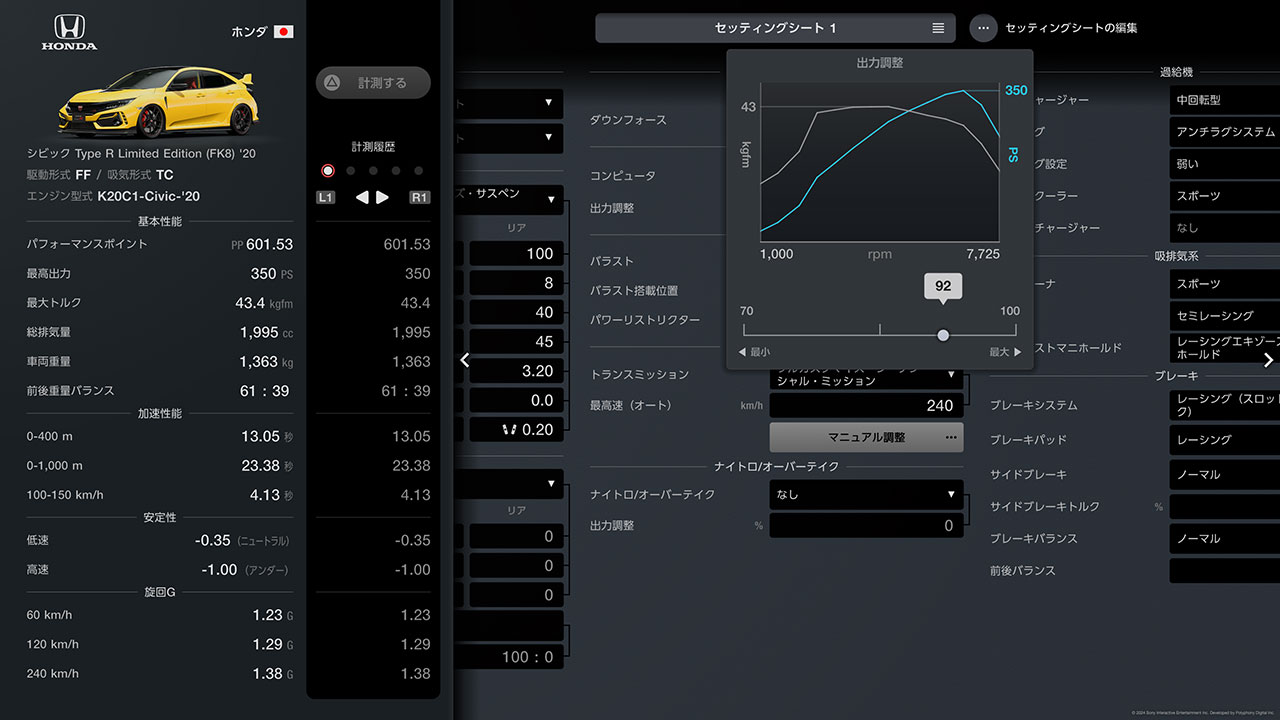Select the yellow Civic Type R thumbnail

157,104
